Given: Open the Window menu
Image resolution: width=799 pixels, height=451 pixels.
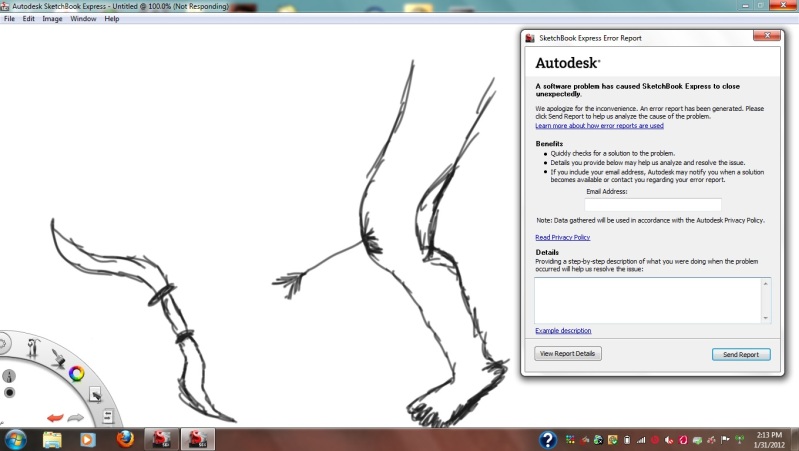Looking at the screenshot, I should click(83, 19).
